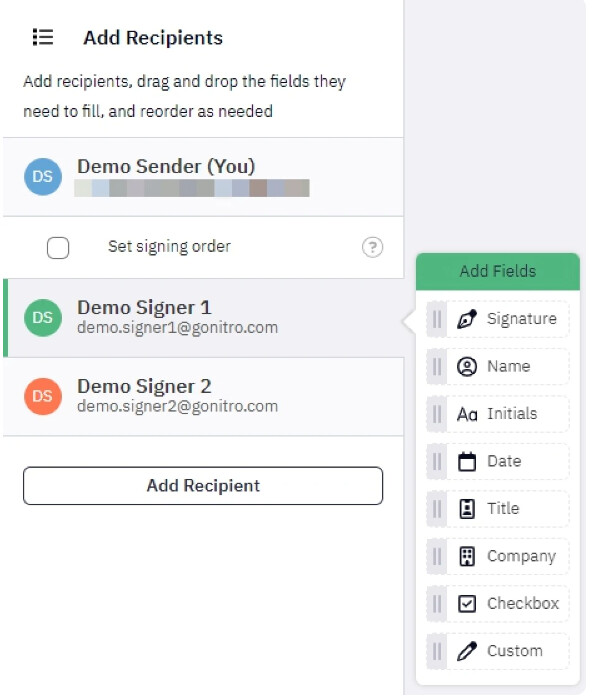Click the Add Fields panel header

(x=498, y=272)
